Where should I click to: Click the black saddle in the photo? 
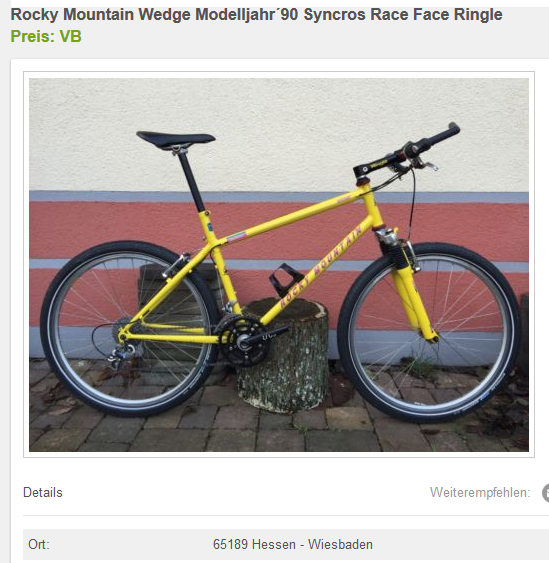coord(176,139)
